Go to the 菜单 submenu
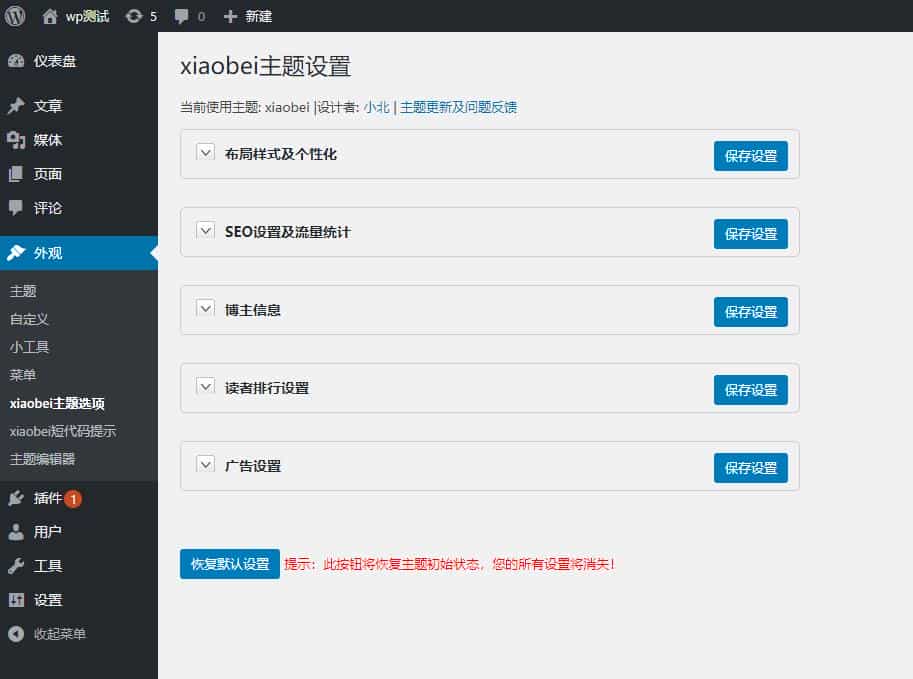 pos(23,374)
